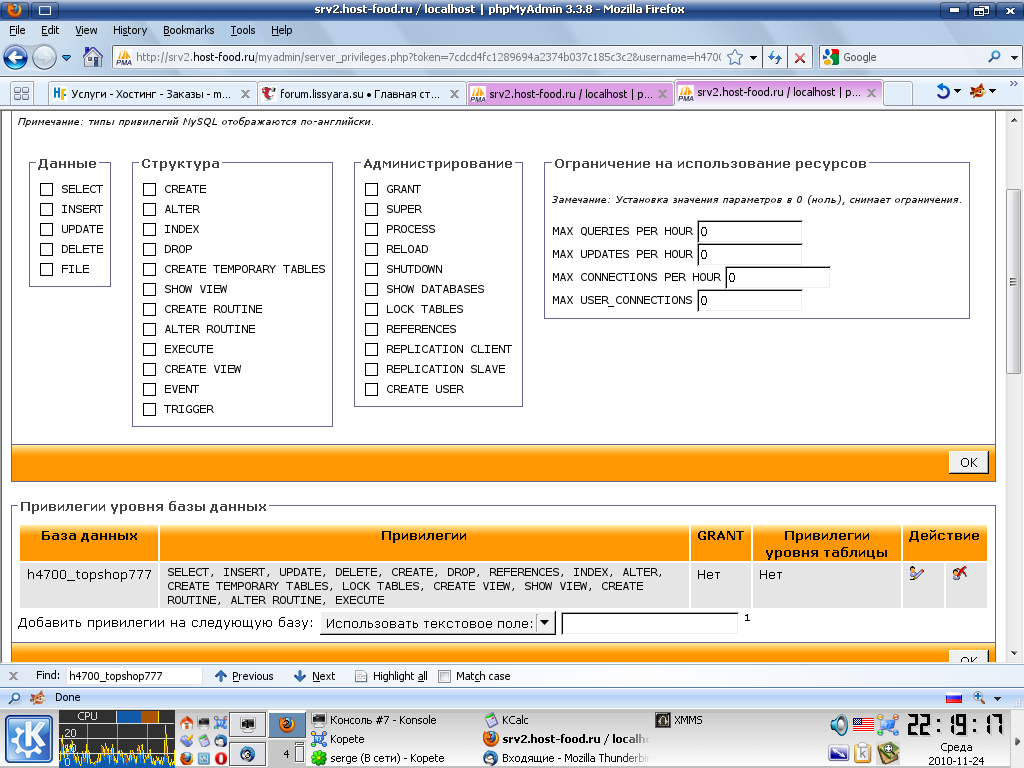This screenshot has height=768, width=1024.
Task: Edit privileges icon for h4700_topshop777
Action: (x=916, y=573)
